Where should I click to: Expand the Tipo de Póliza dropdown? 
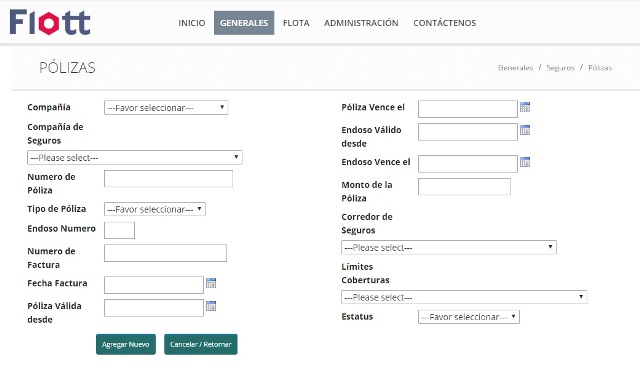click(155, 209)
